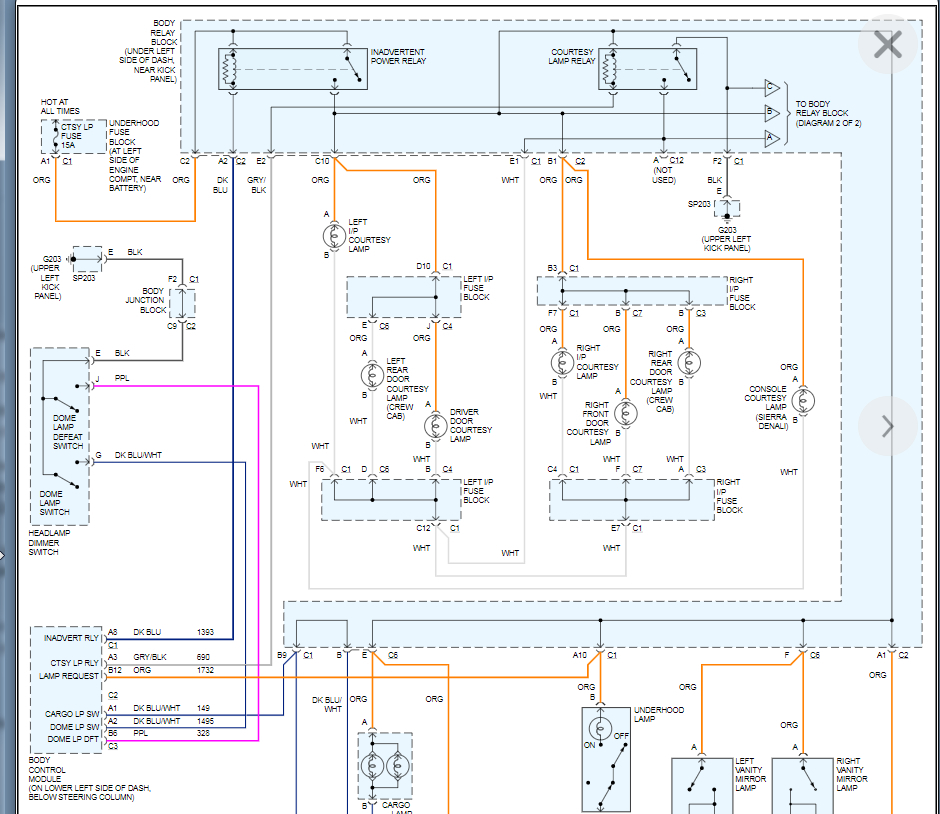Click the LAMP REQUEST pin label
Viewport: 940px width, 814px height.
[x=68, y=676]
